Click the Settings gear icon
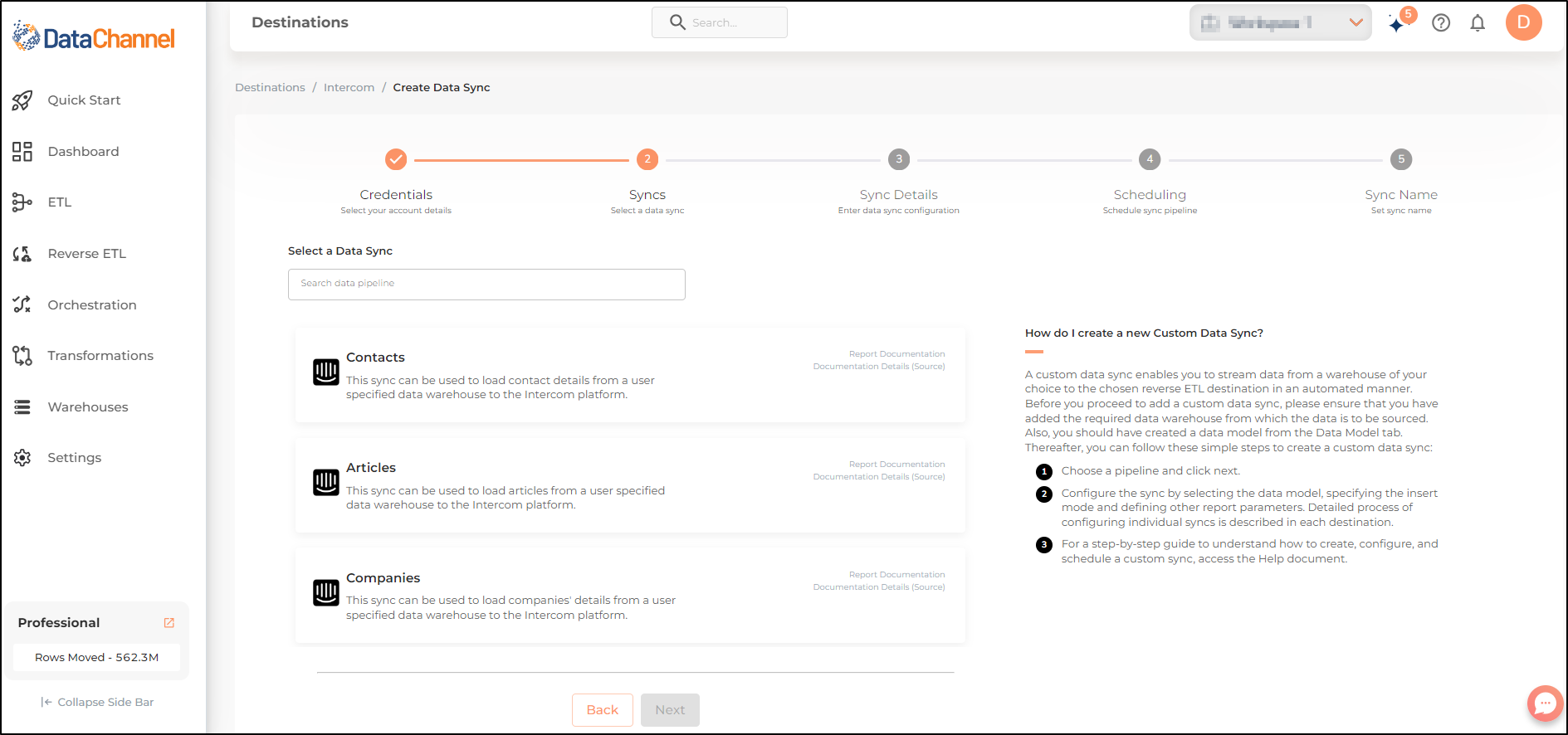The height and width of the screenshot is (735, 1568). 22,458
